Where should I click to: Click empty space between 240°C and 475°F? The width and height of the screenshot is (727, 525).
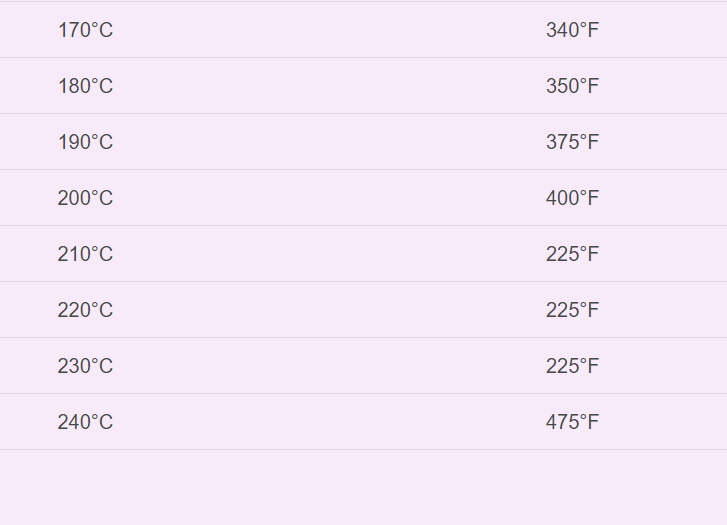[330, 422]
